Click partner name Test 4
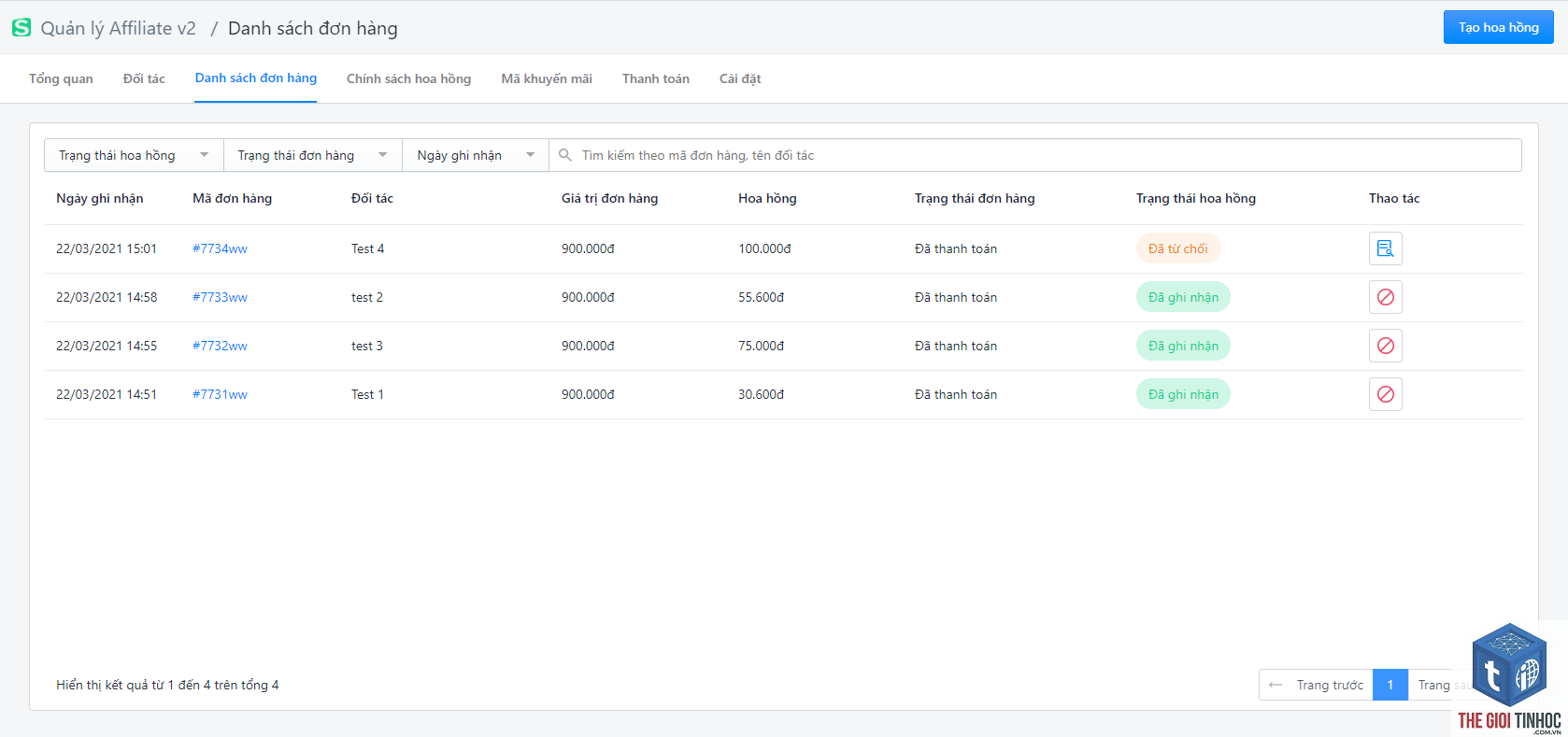This screenshot has width=1568, height=737. point(367,248)
